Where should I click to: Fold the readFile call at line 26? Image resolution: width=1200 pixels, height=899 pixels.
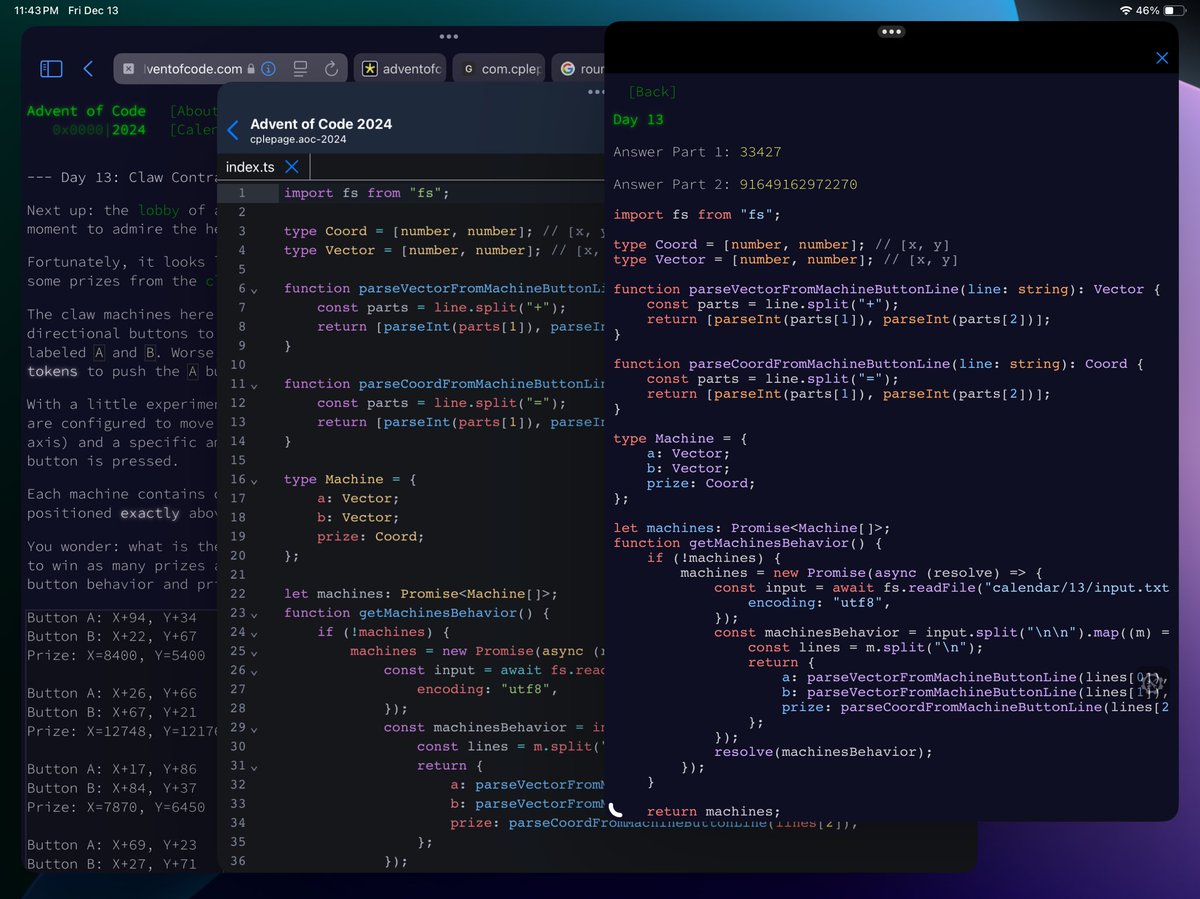[254, 671]
